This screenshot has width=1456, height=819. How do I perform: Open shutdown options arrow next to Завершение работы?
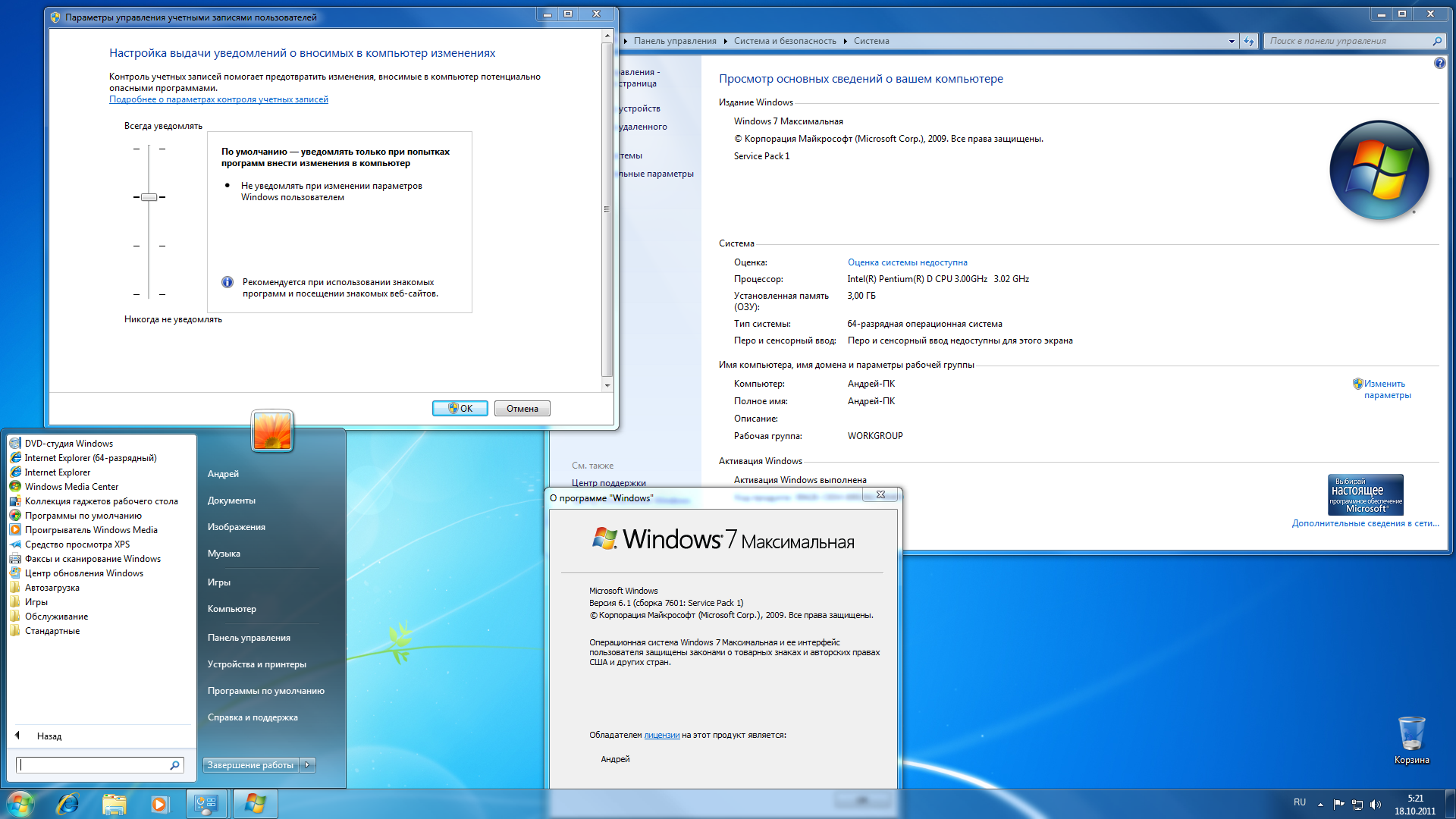(307, 765)
